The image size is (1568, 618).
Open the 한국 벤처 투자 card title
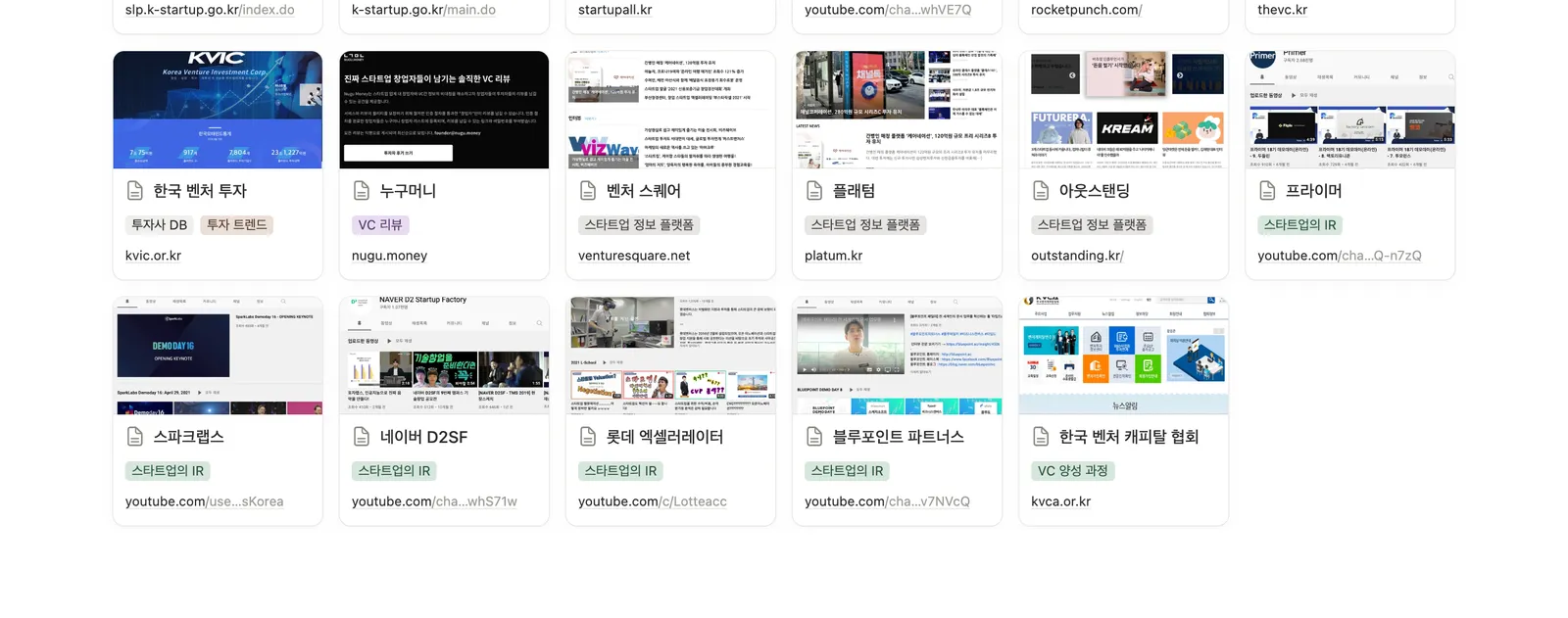(x=200, y=191)
